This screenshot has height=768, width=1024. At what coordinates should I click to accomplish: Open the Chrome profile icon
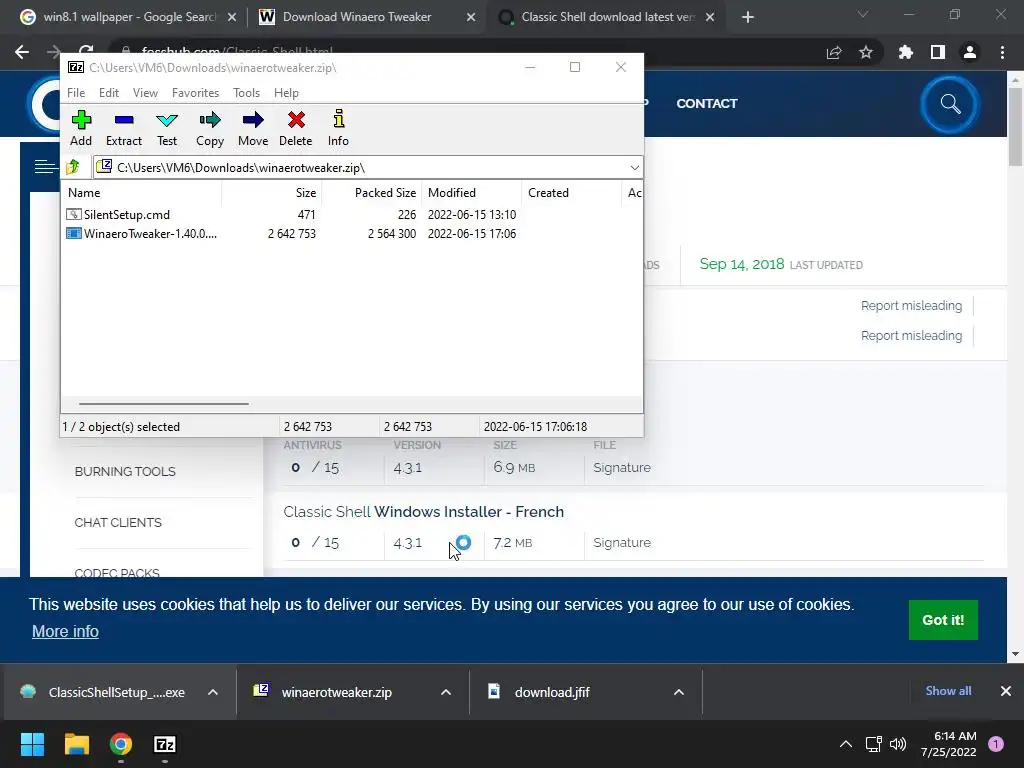click(970, 52)
